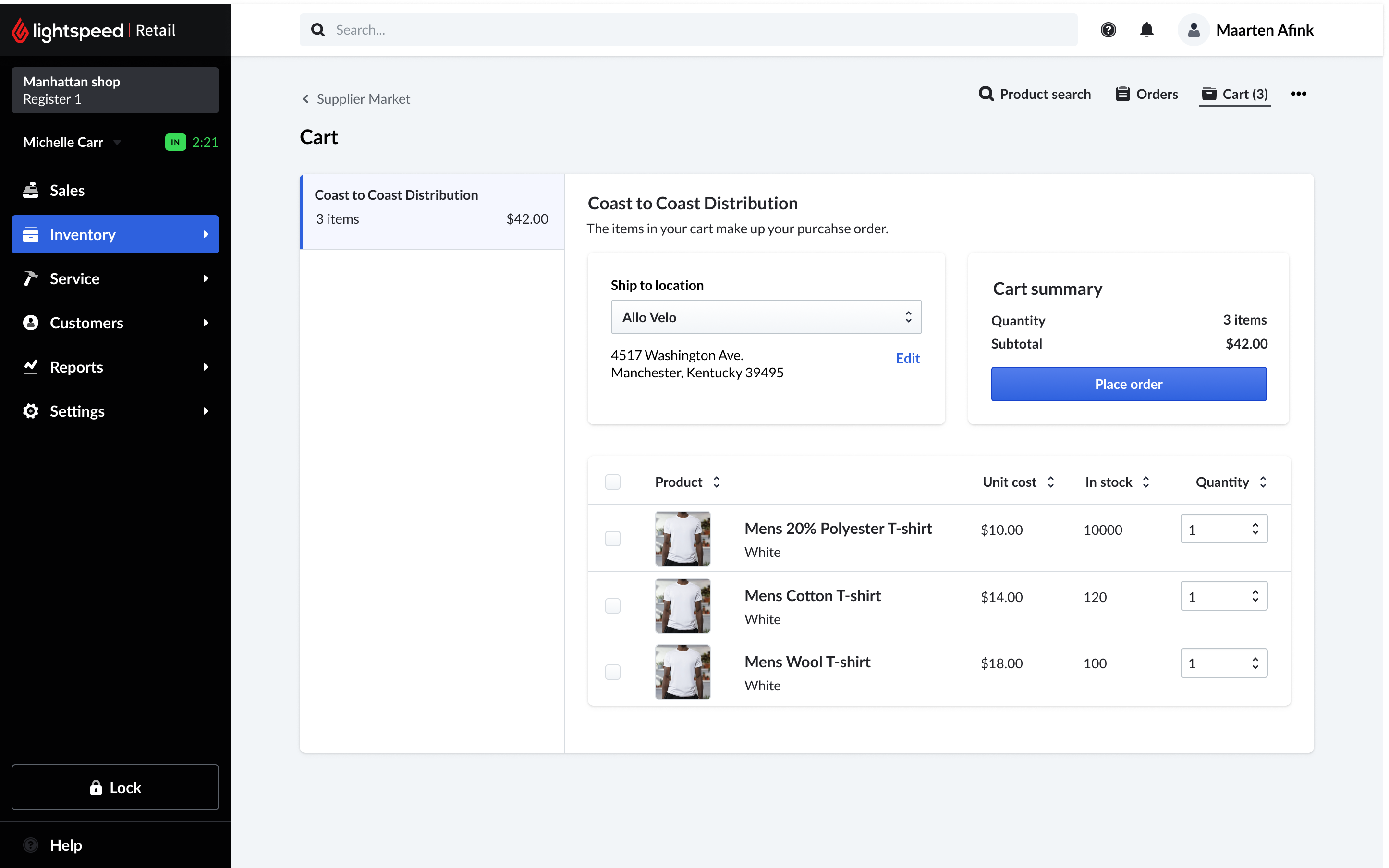Viewport: 1389px width, 868px height.
Task: Click the Customers person icon
Action: tap(30, 323)
